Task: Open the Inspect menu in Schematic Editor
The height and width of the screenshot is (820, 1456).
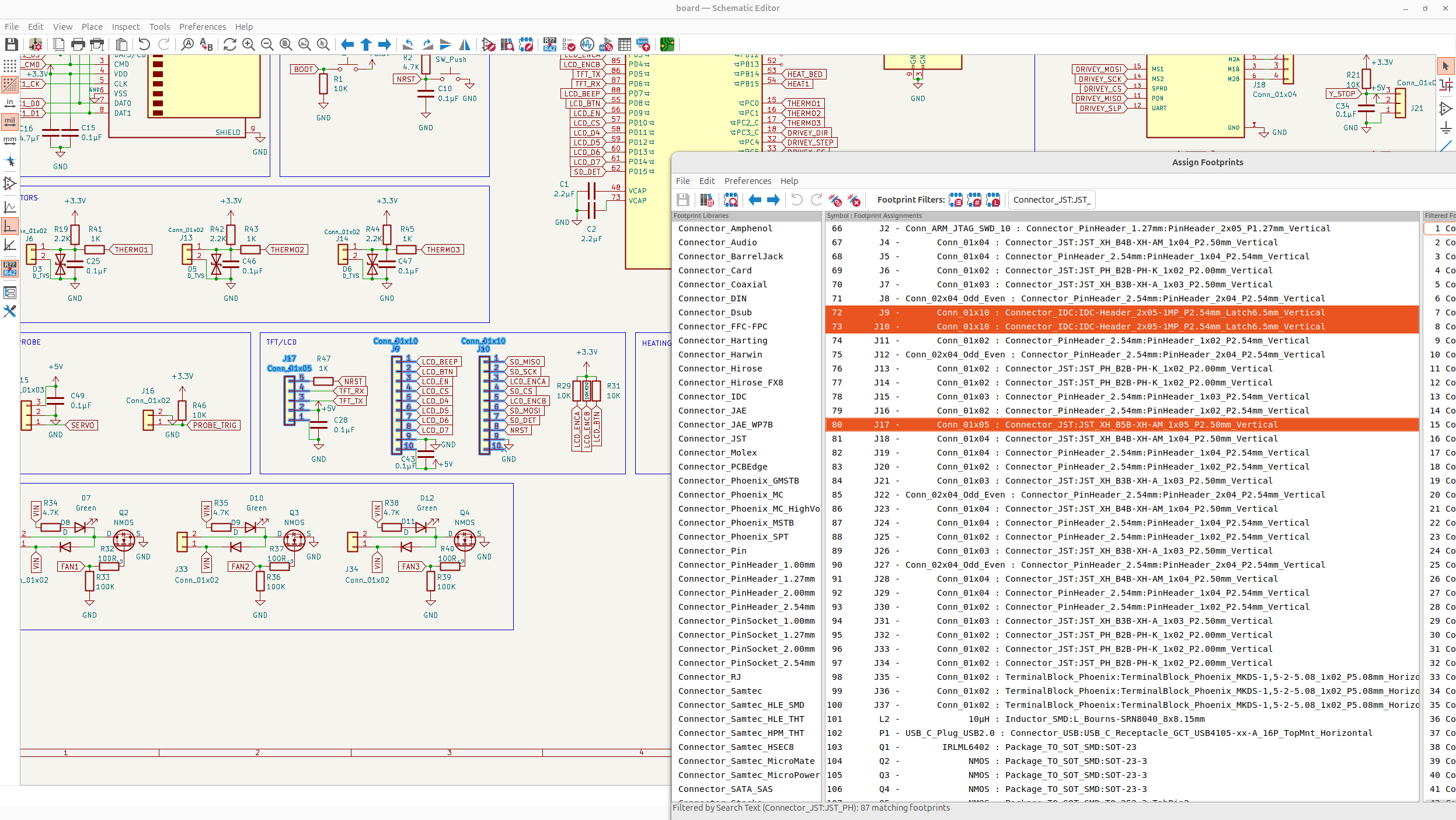Action: [x=126, y=27]
